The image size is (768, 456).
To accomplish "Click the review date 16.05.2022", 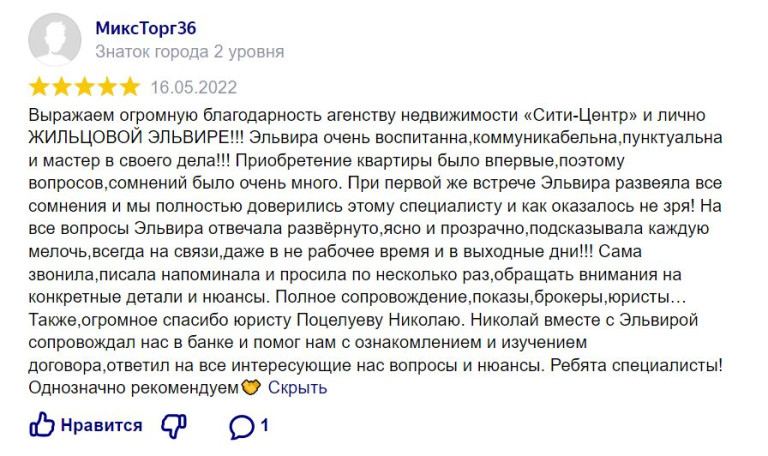I will (193, 88).
